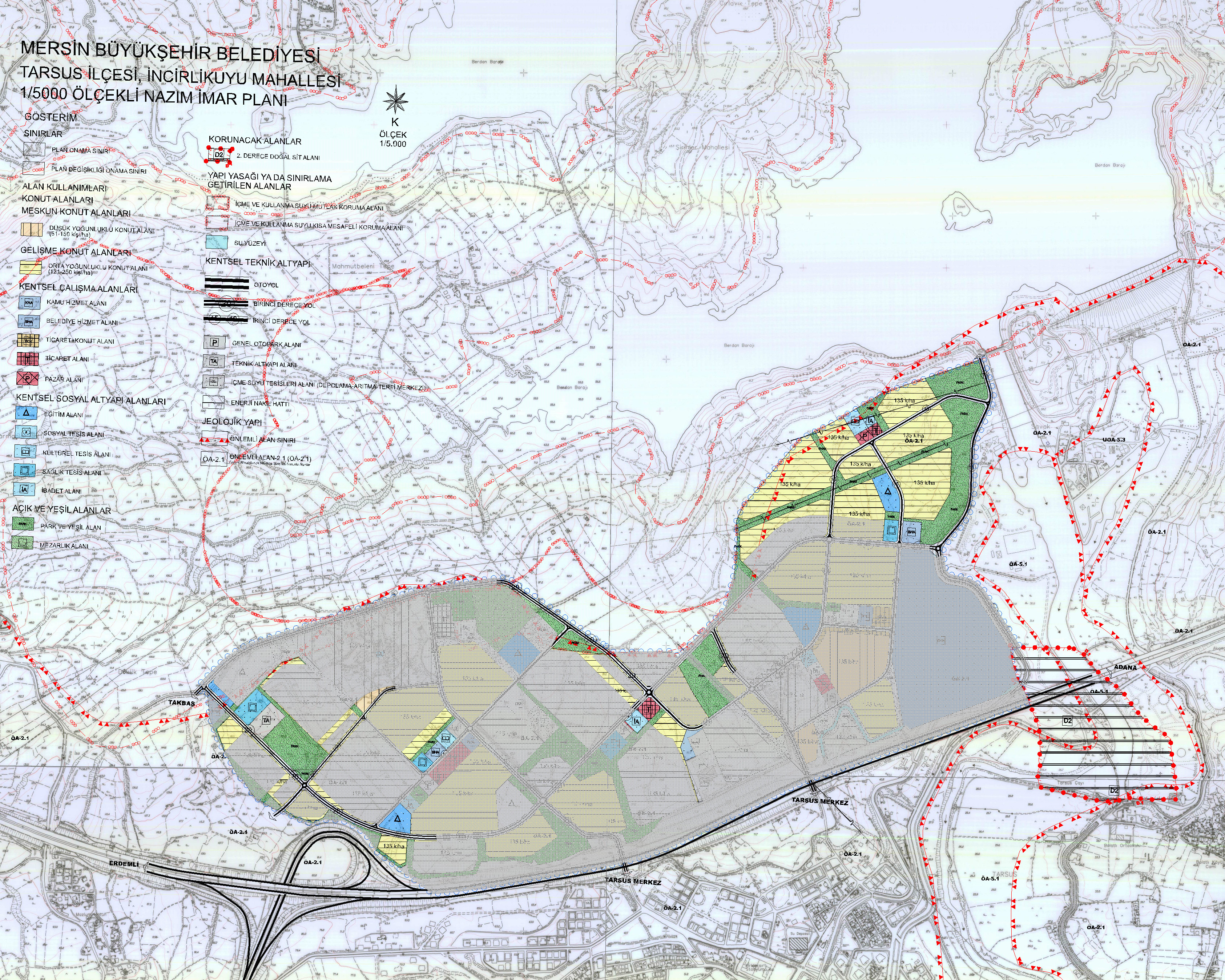The width and height of the screenshot is (1225, 980).
Task: Click the ERDEMLİ direction label
Action: point(124,863)
